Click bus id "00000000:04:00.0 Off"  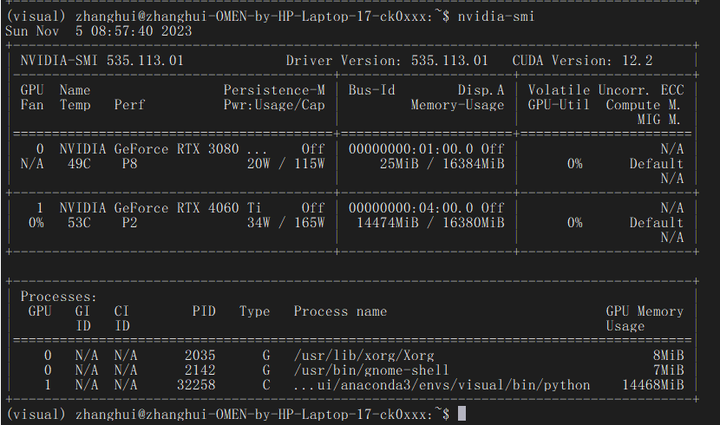click(x=426, y=208)
